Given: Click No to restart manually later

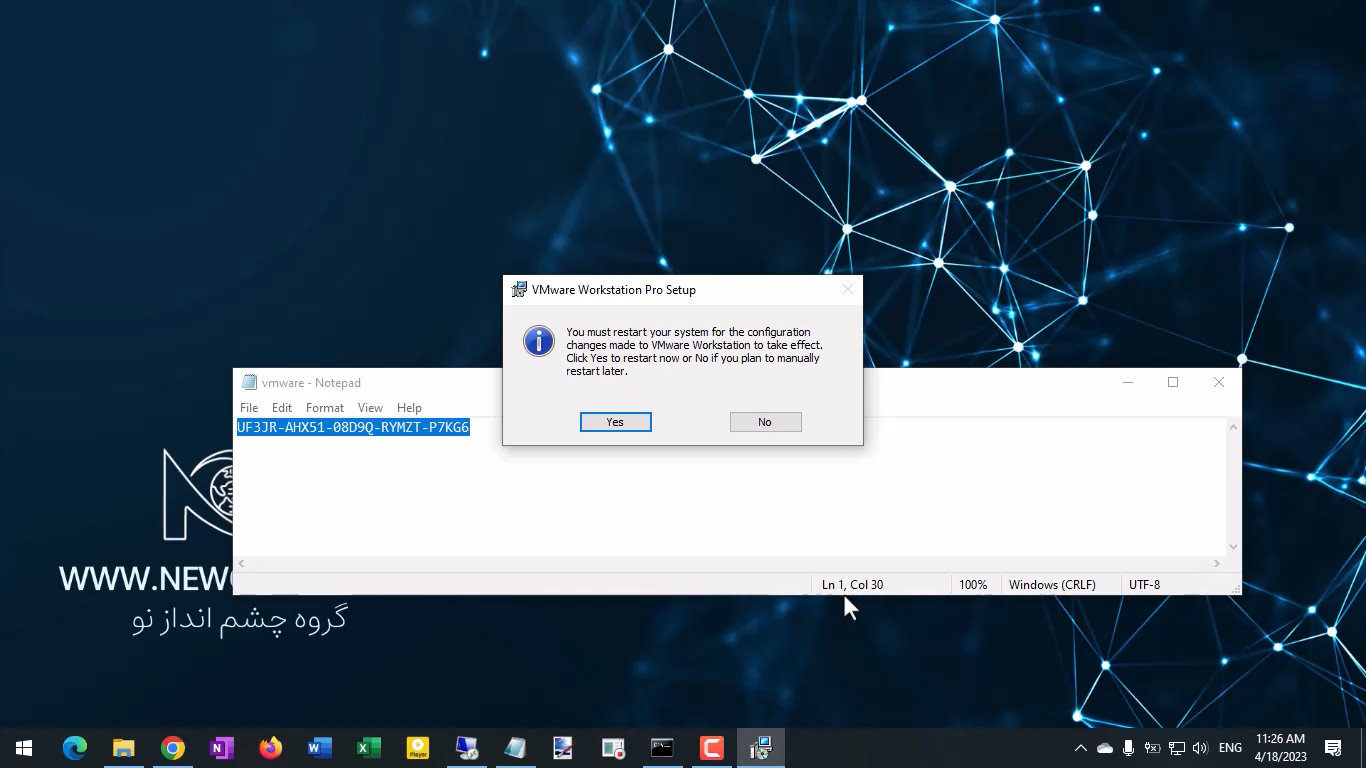Looking at the screenshot, I should [765, 422].
